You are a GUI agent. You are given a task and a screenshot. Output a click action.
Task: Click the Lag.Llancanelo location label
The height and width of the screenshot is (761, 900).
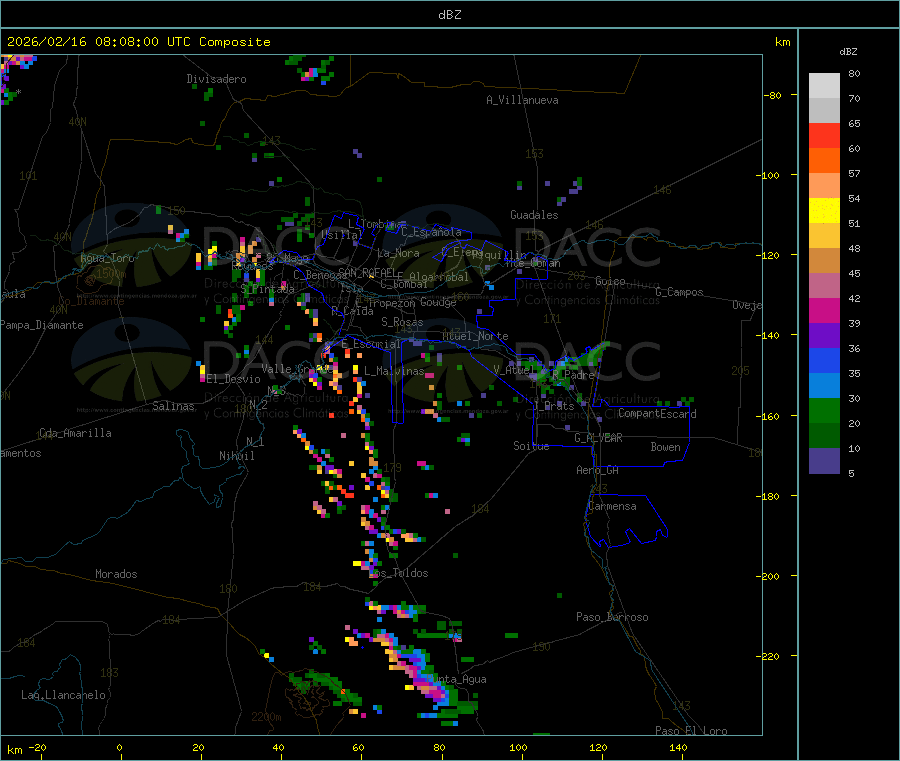click(64, 695)
